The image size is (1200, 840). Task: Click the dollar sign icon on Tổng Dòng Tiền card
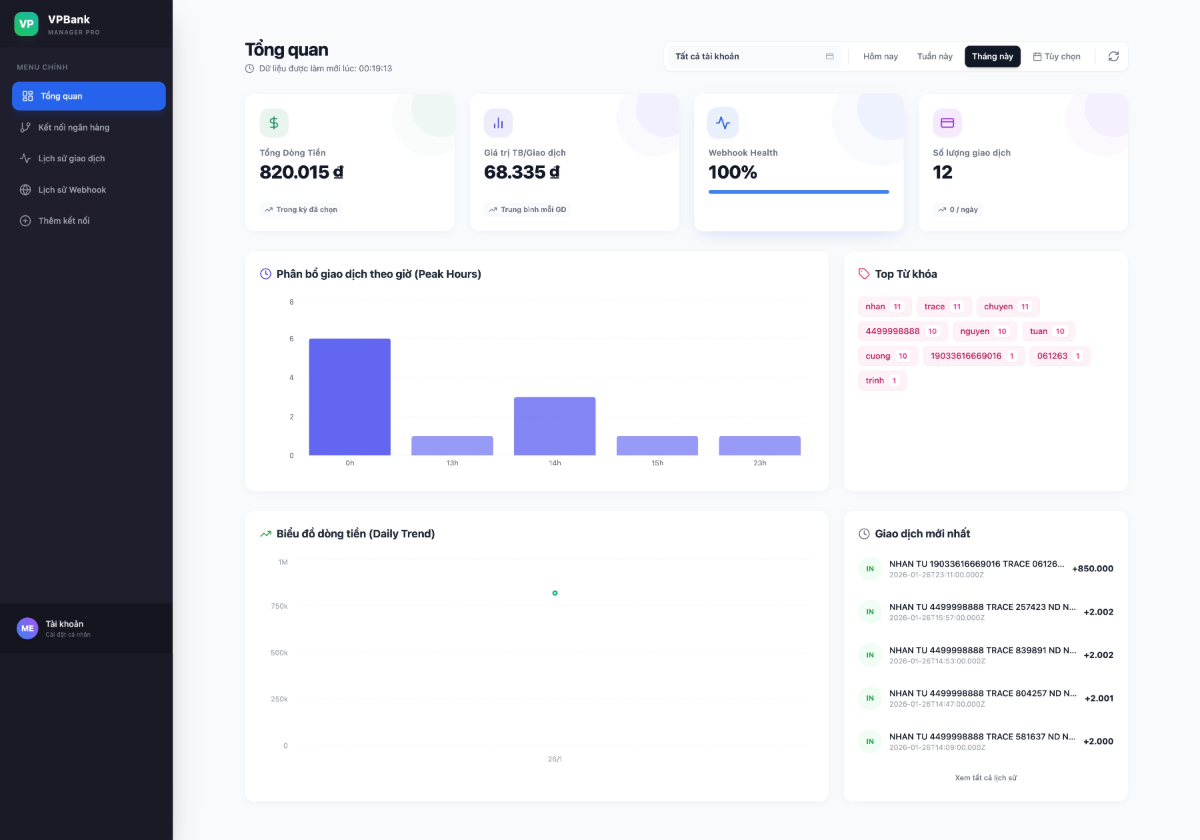point(274,123)
